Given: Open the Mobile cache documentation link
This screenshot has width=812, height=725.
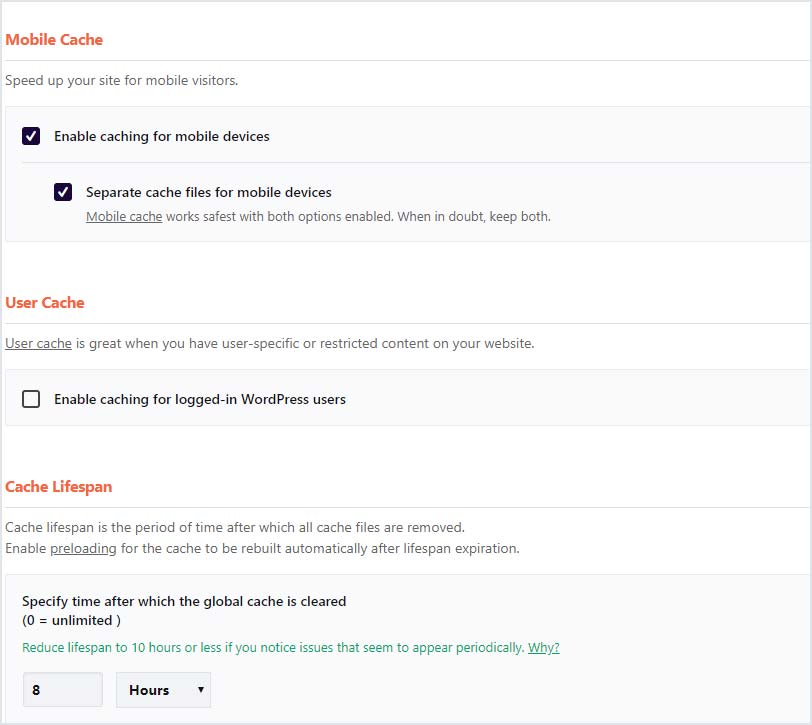Looking at the screenshot, I should coord(124,216).
